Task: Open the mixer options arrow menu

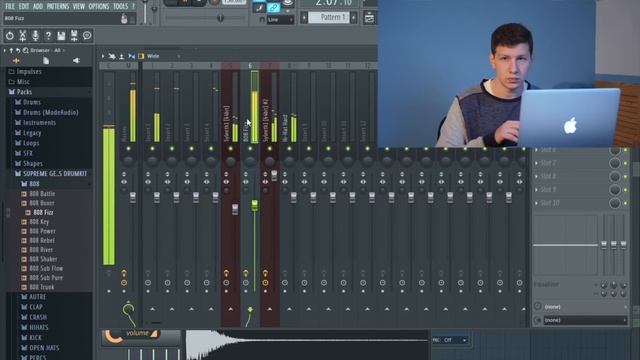Action: [x=103, y=56]
